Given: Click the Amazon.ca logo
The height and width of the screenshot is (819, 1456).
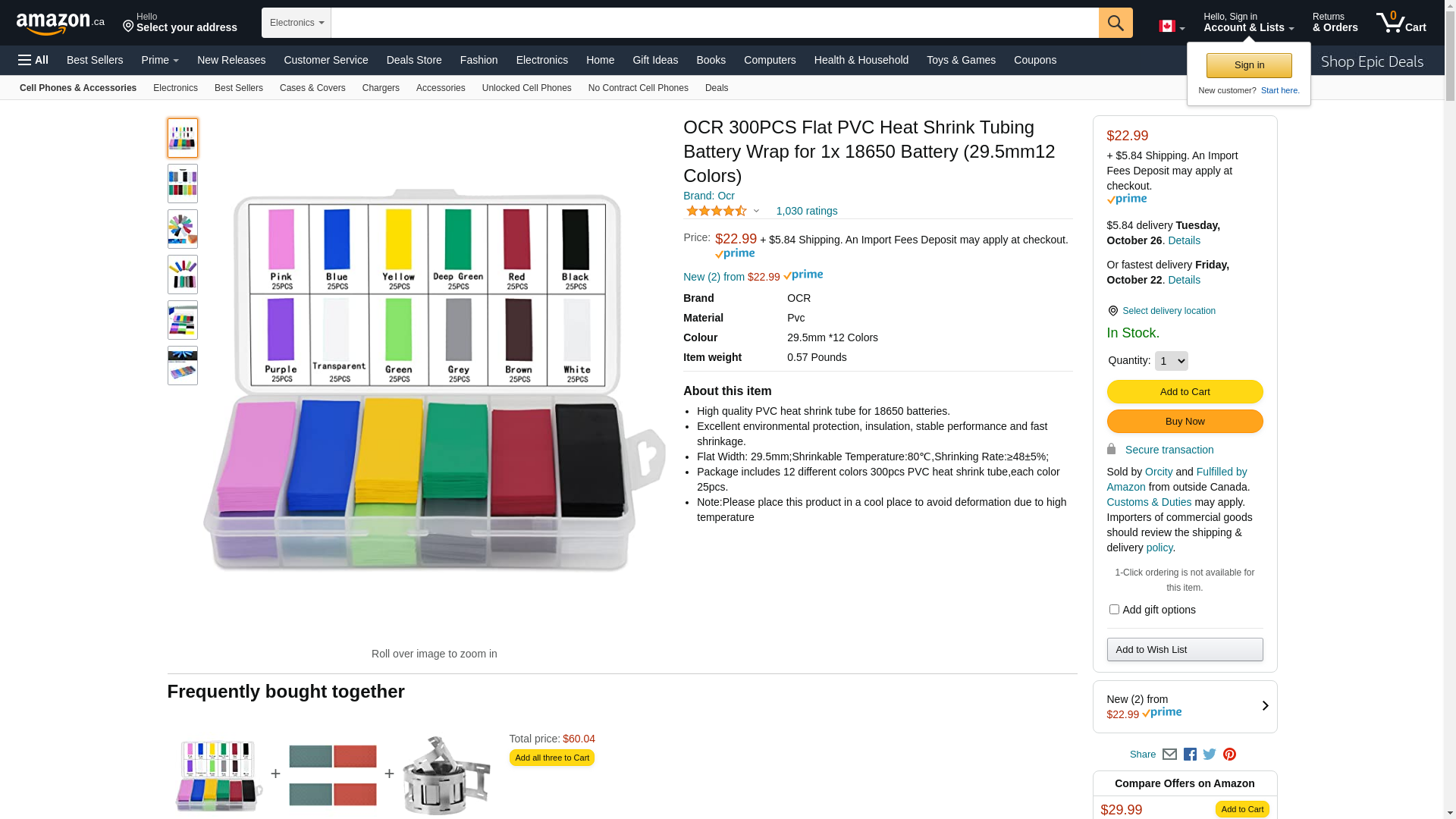Looking at the screenshot, I should click(x=60, y=24).
